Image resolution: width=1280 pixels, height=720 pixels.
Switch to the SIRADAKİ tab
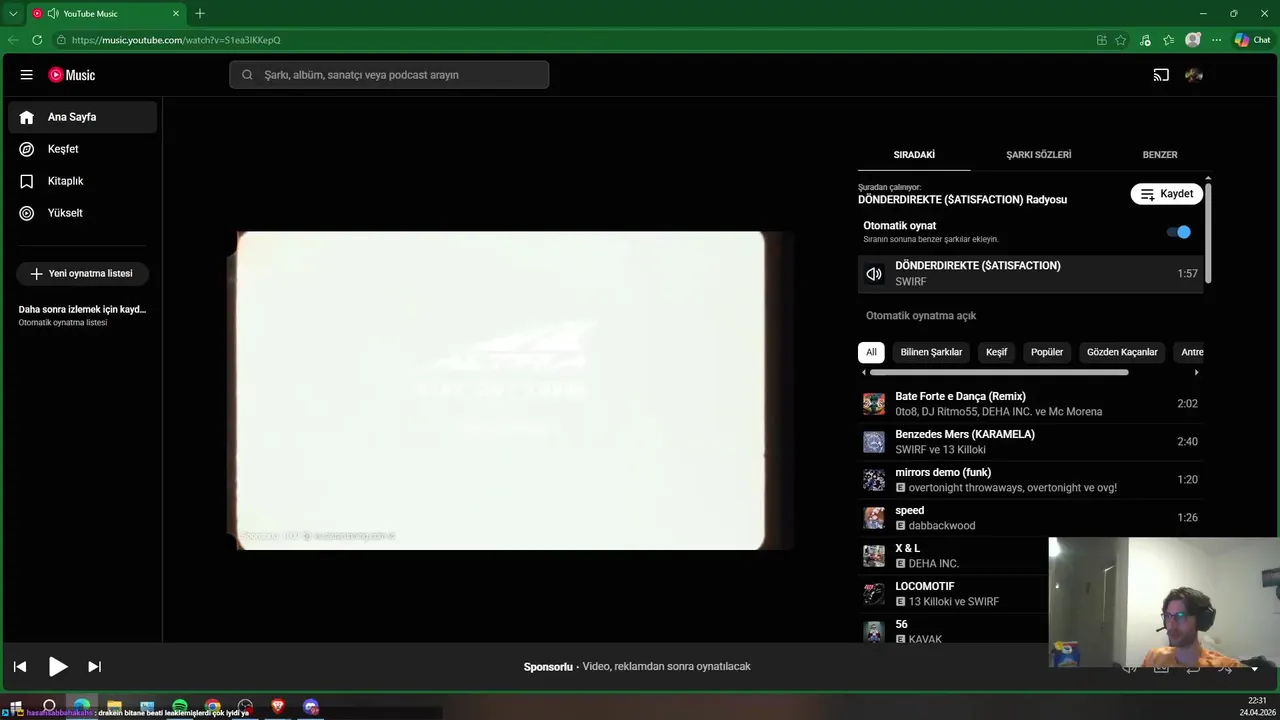coord(914,155)
